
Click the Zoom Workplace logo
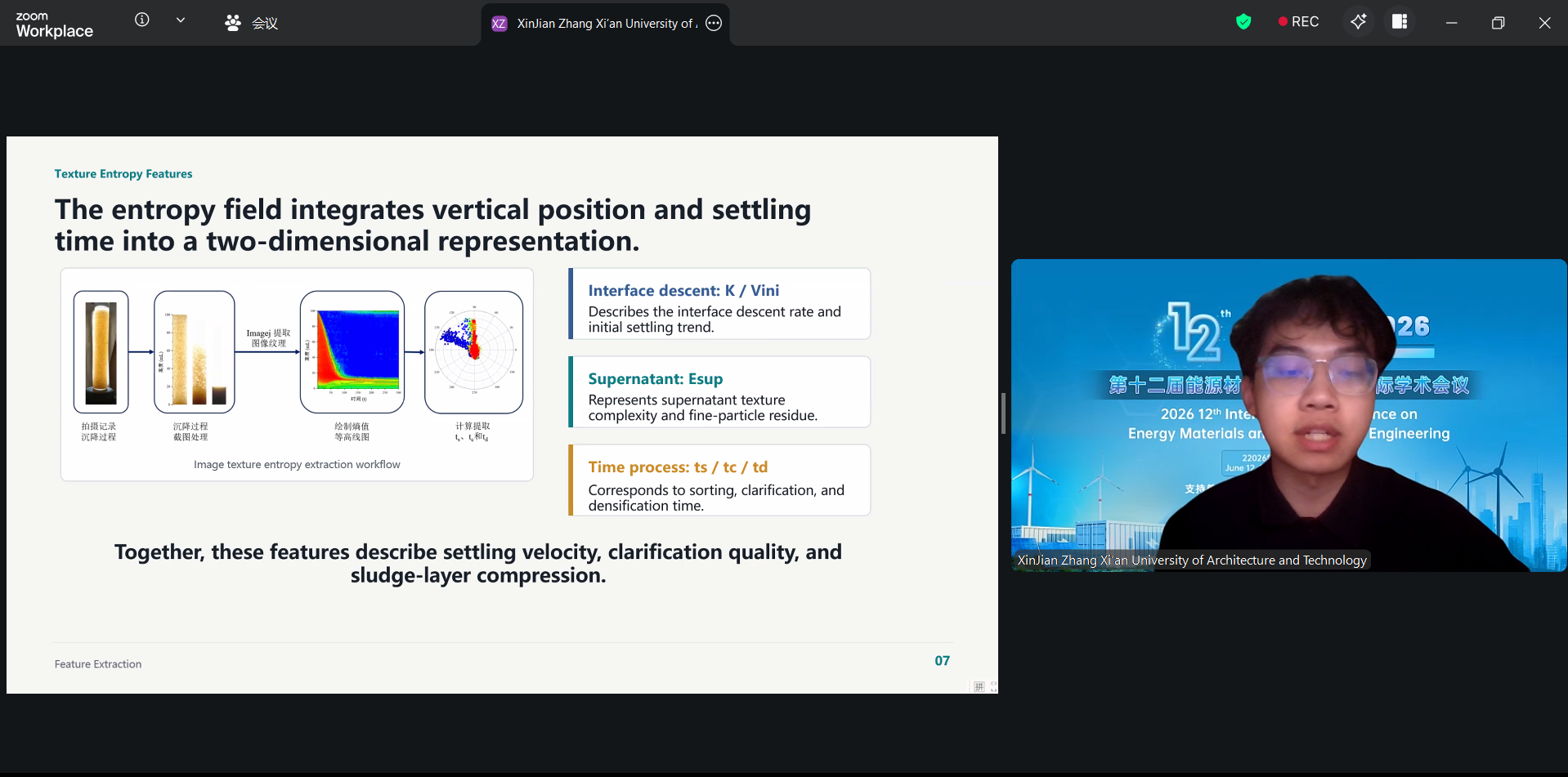(54, 25)
